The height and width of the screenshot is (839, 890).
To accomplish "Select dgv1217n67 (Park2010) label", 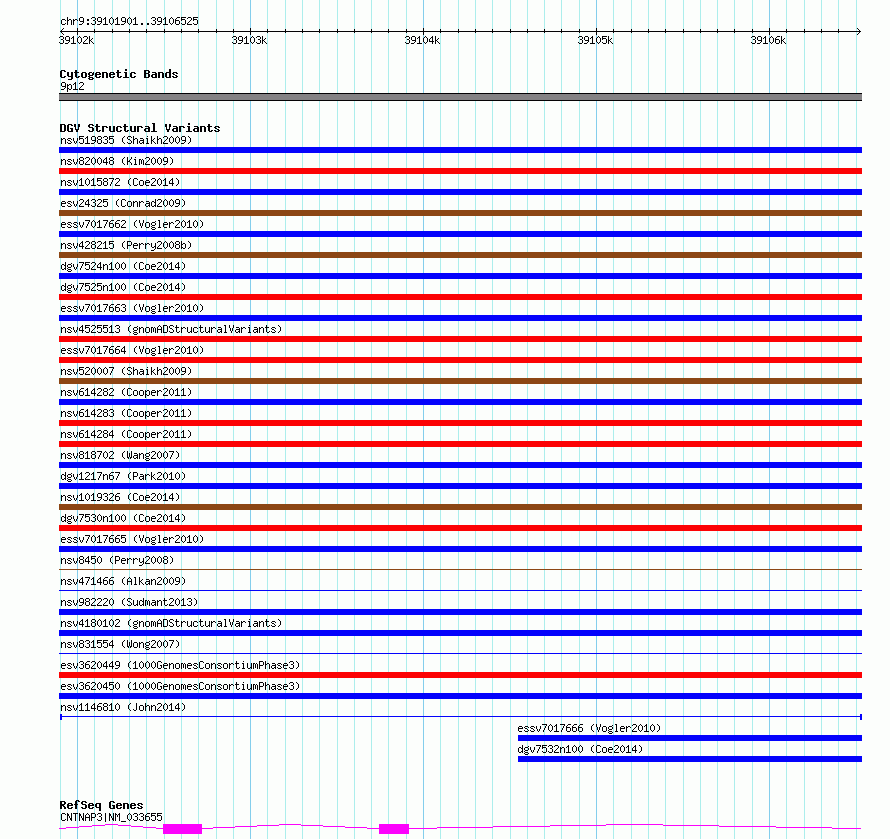I will (123, 476).
